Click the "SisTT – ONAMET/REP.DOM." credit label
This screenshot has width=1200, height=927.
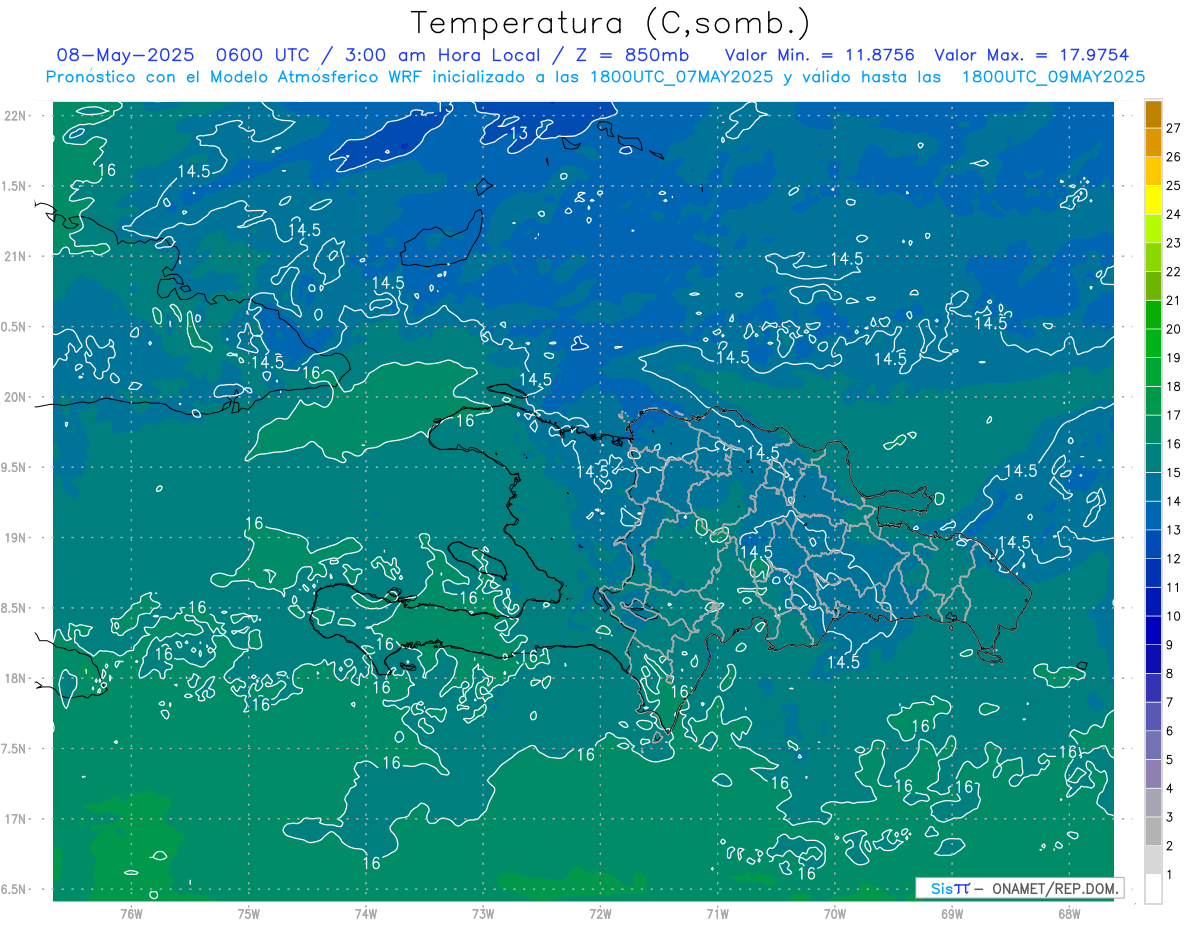tap(1019, 888)
